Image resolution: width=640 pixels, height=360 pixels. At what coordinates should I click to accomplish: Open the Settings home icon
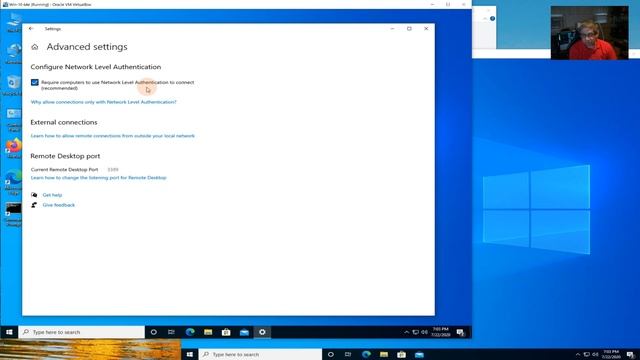pos(35,47)
